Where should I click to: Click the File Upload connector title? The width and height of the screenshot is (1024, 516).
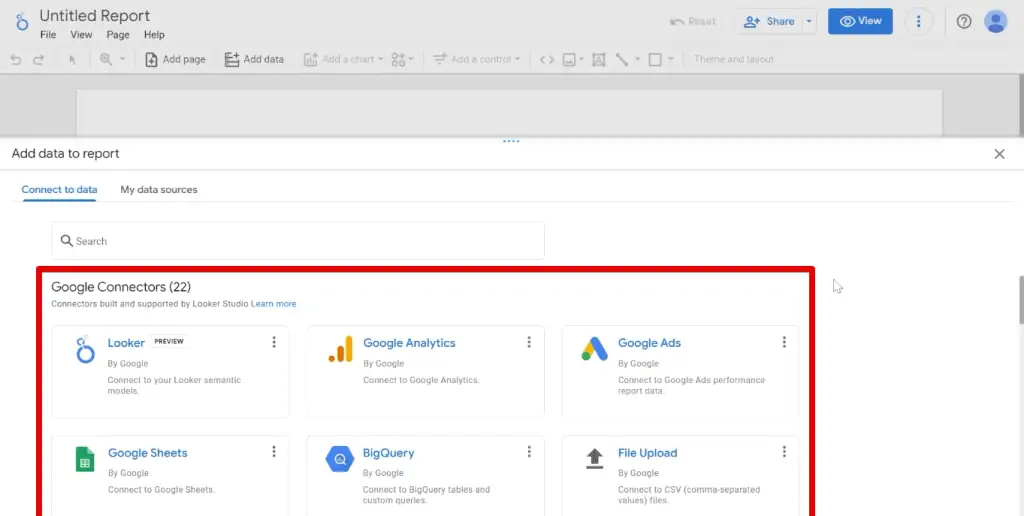pos(648,453)
